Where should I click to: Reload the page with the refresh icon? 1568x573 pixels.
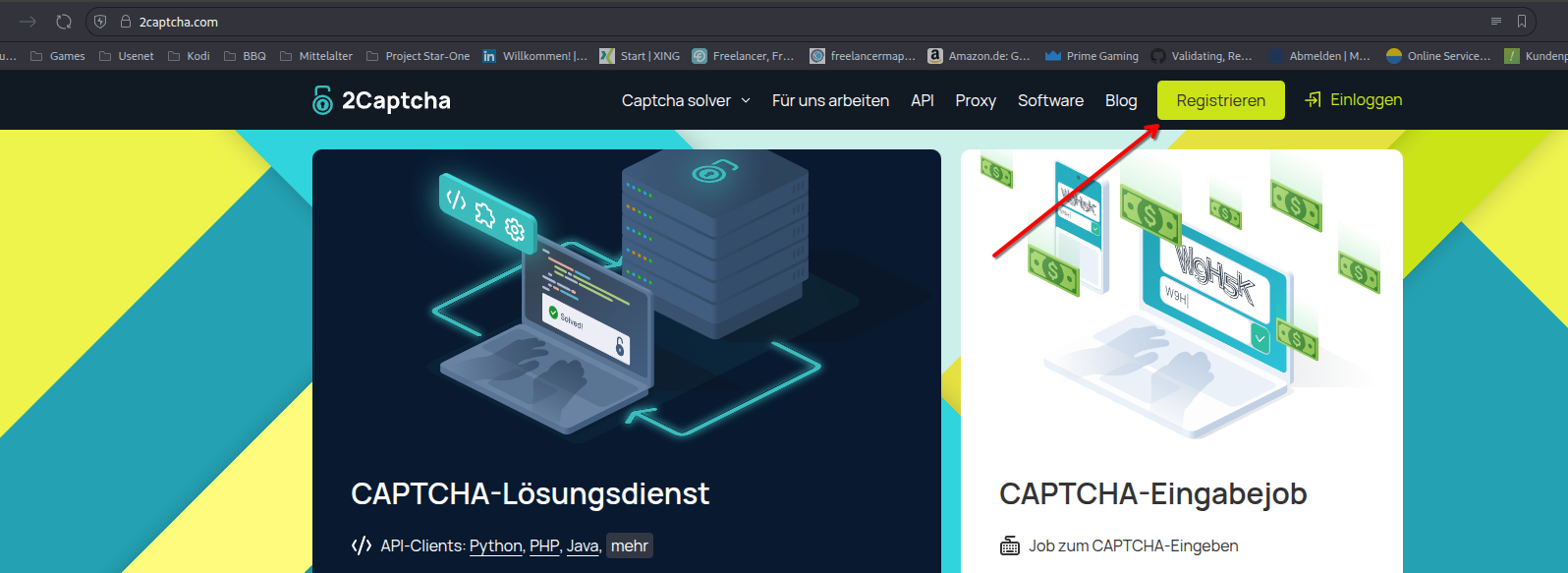click(64, 22)
